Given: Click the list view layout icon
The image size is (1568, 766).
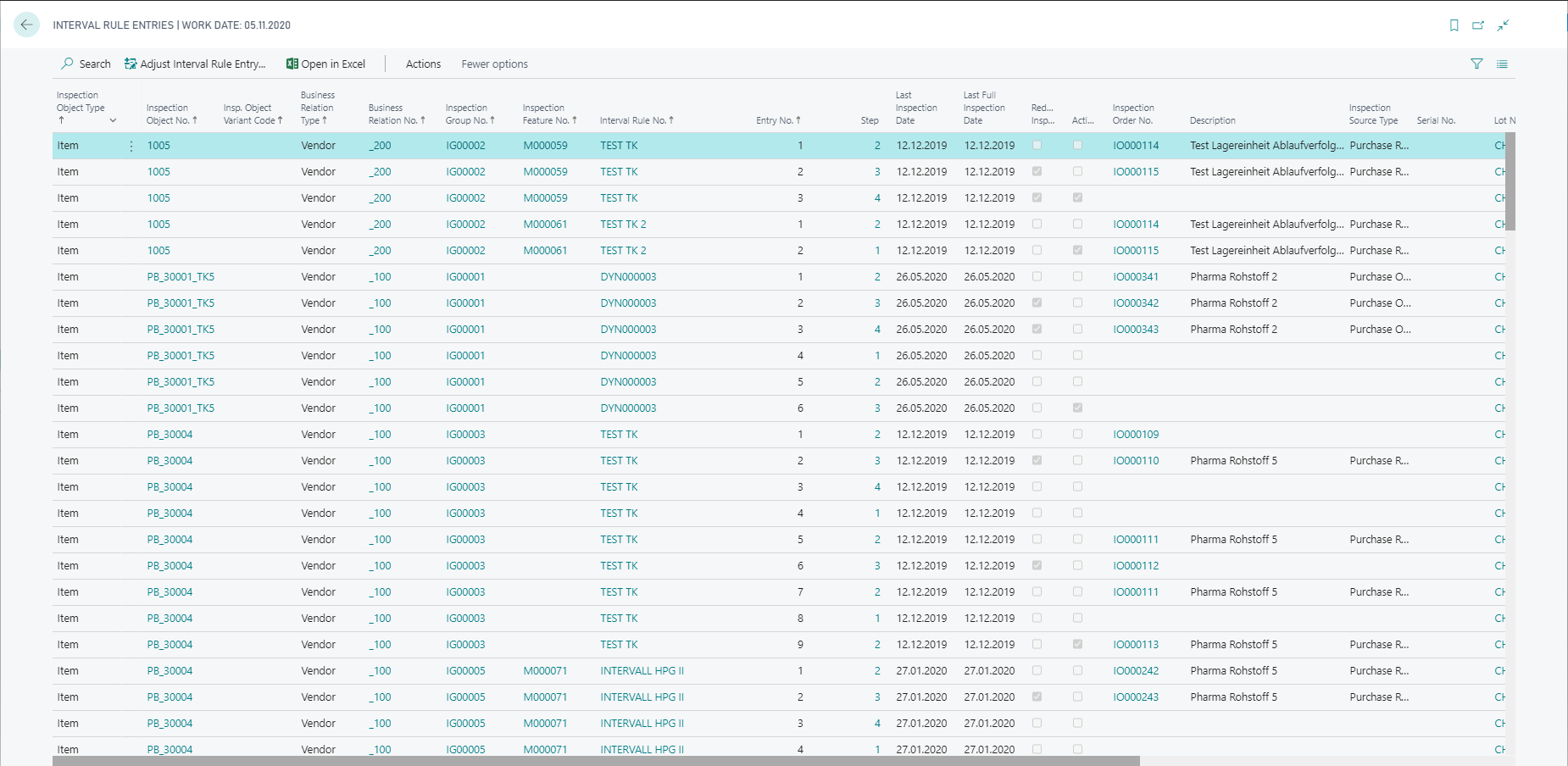Looking at the screenshot, I should pos(1502,64).
